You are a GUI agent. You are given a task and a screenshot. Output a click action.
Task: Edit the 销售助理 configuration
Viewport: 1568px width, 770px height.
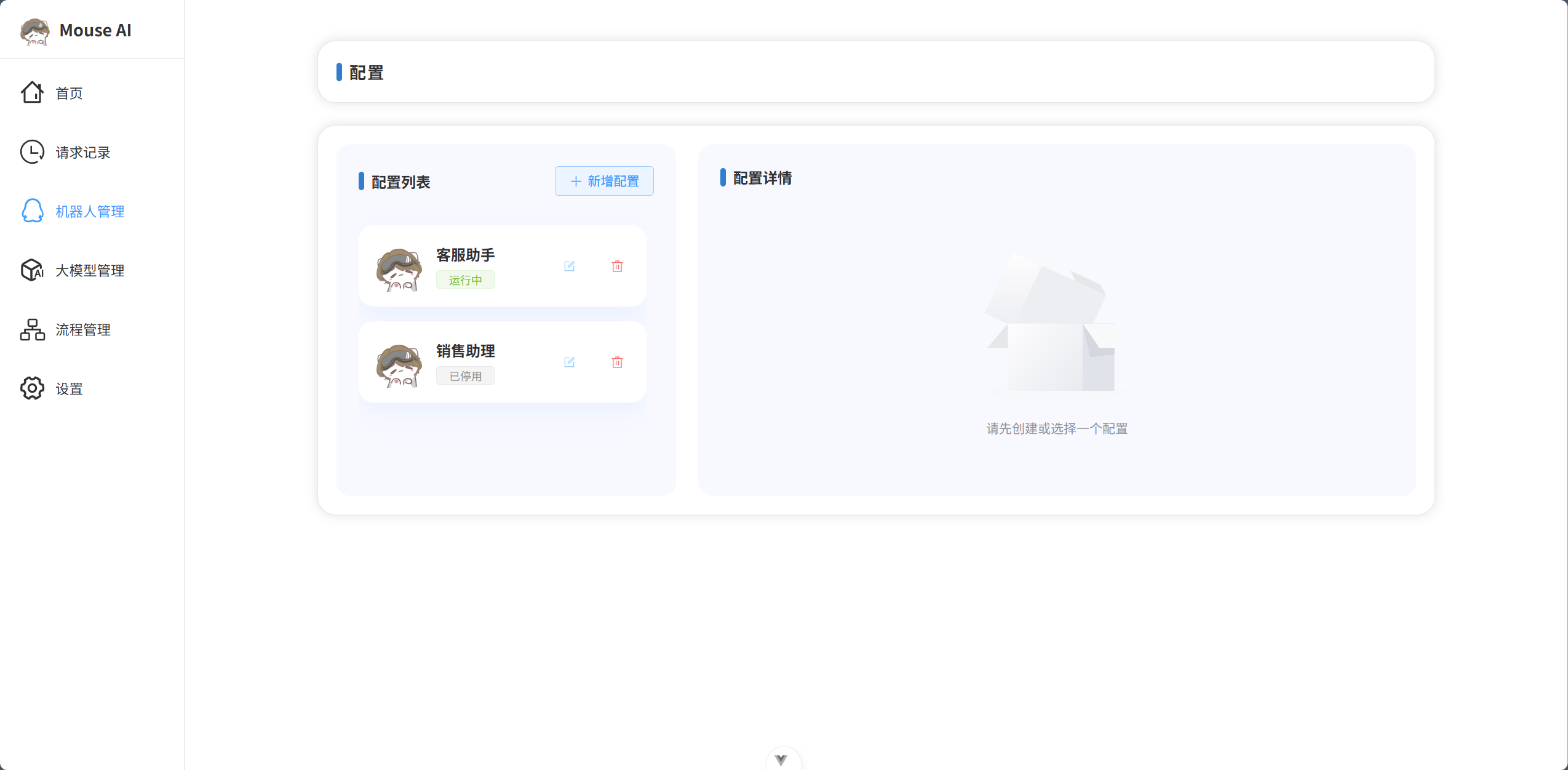coord(569,362)
